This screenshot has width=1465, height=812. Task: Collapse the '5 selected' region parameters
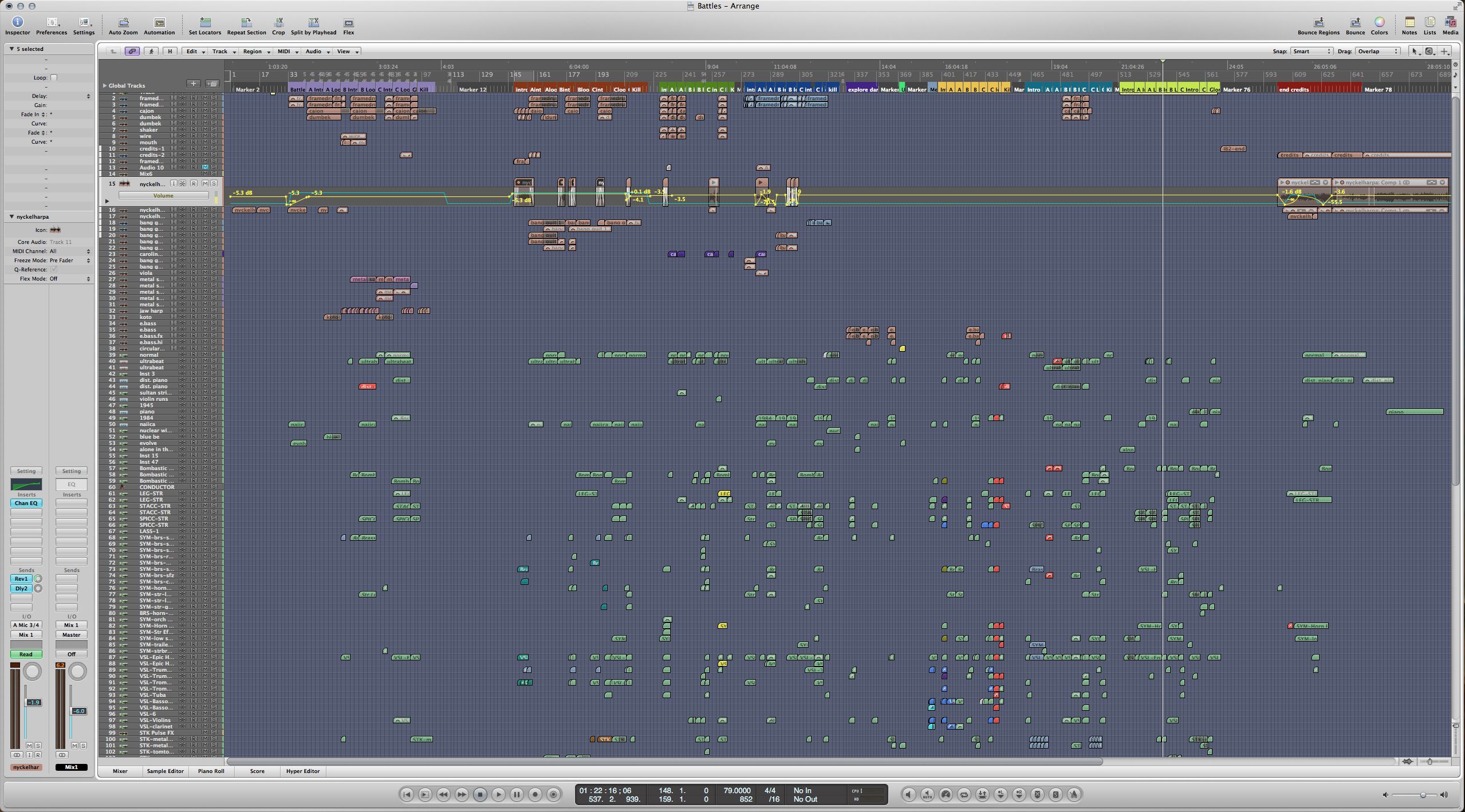[11, 49]
